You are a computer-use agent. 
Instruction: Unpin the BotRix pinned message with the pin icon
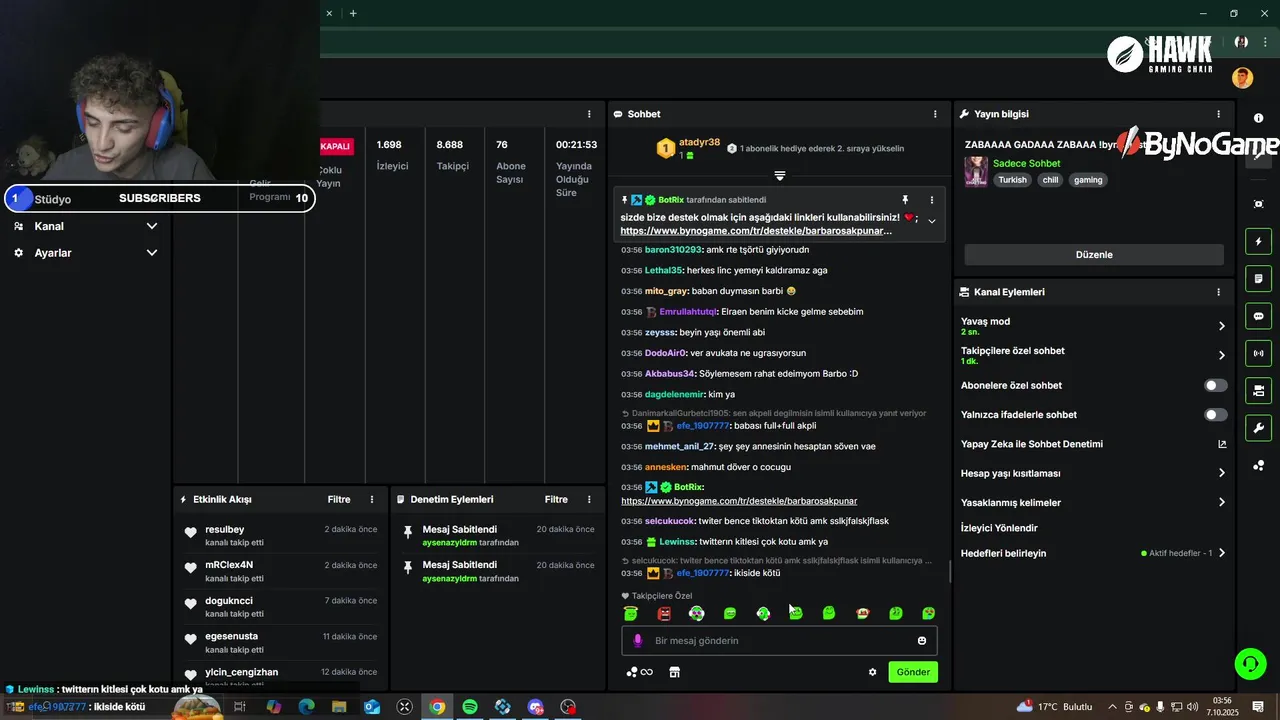[x=905, y=200]
